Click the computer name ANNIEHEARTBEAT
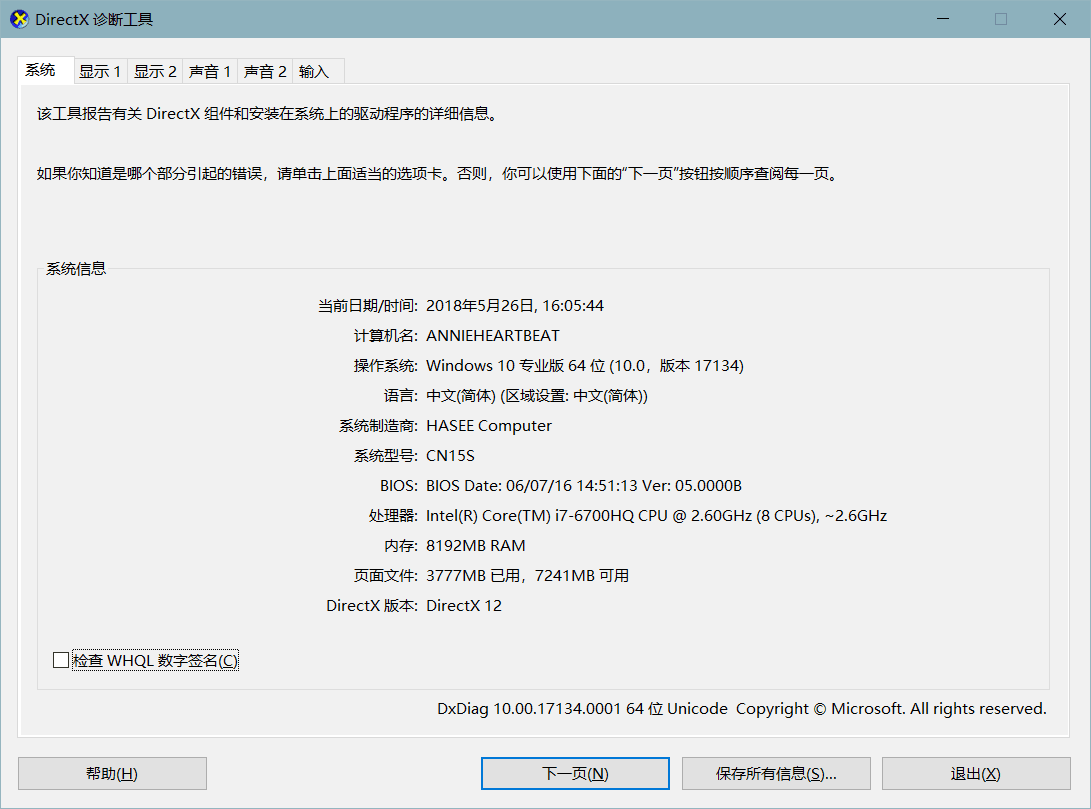Viewport: 1091px width, 809px height. tap(493, 336)
